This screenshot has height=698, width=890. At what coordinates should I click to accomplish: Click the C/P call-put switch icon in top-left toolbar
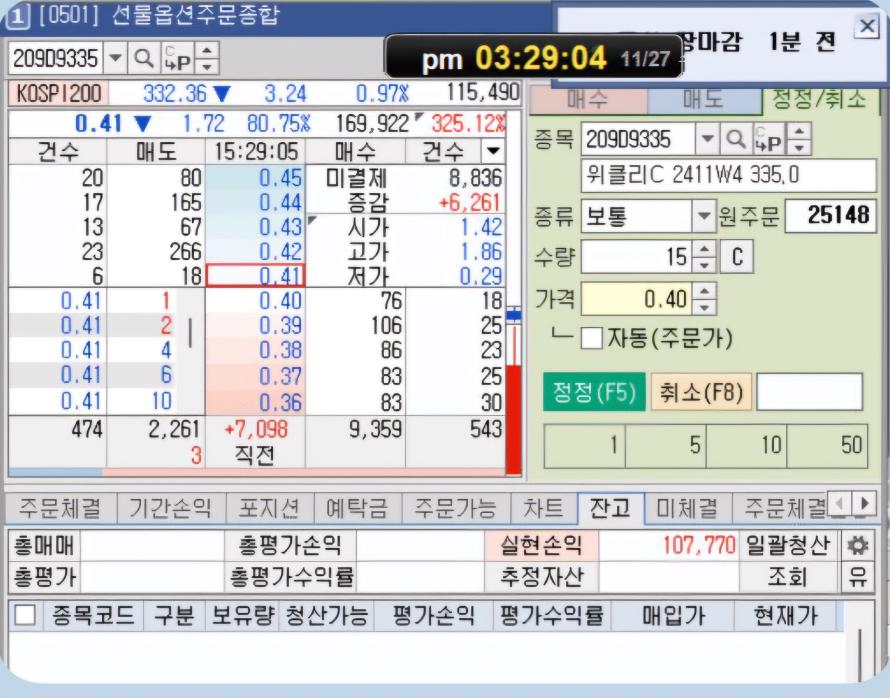pos(178,58)
